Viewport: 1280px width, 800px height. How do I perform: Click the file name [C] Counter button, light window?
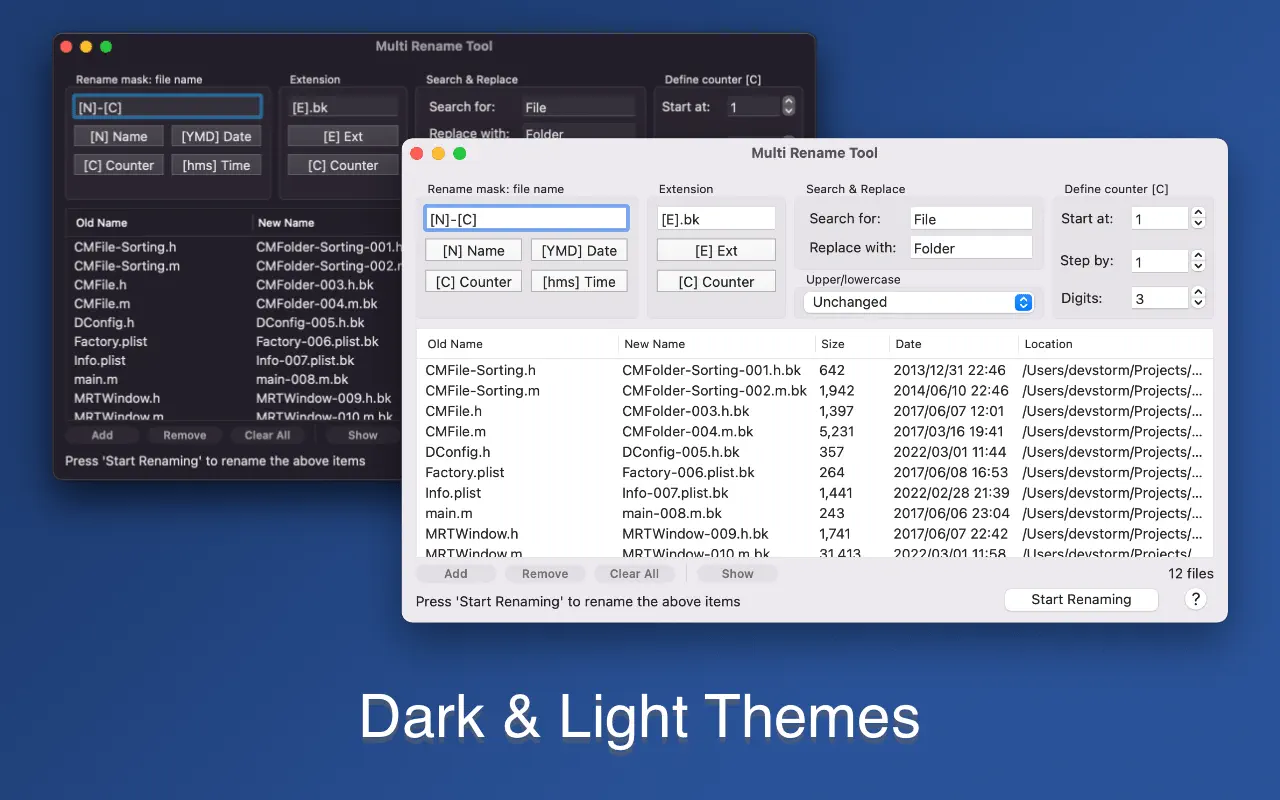coord(473,282)
